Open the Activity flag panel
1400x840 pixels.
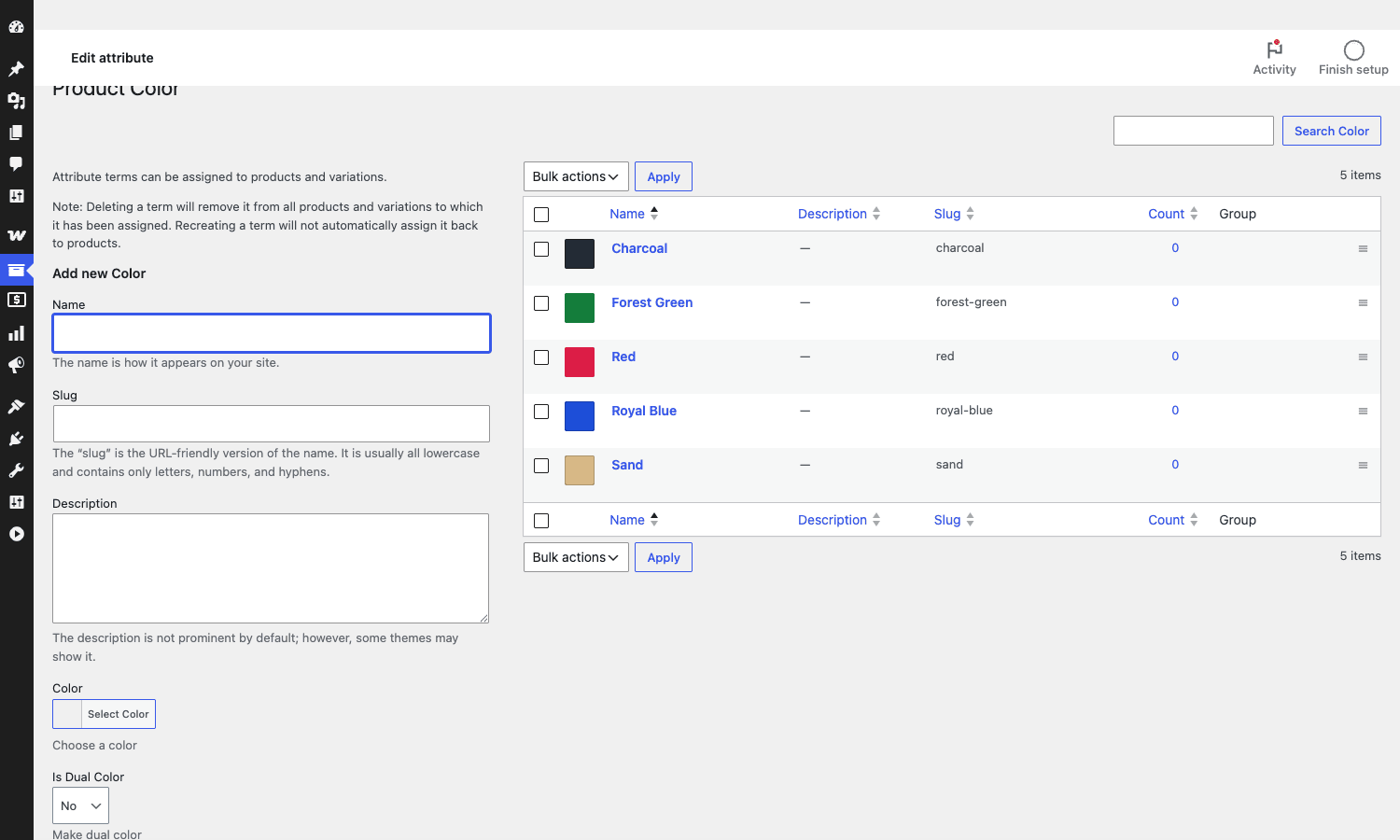pos(1274,58)
